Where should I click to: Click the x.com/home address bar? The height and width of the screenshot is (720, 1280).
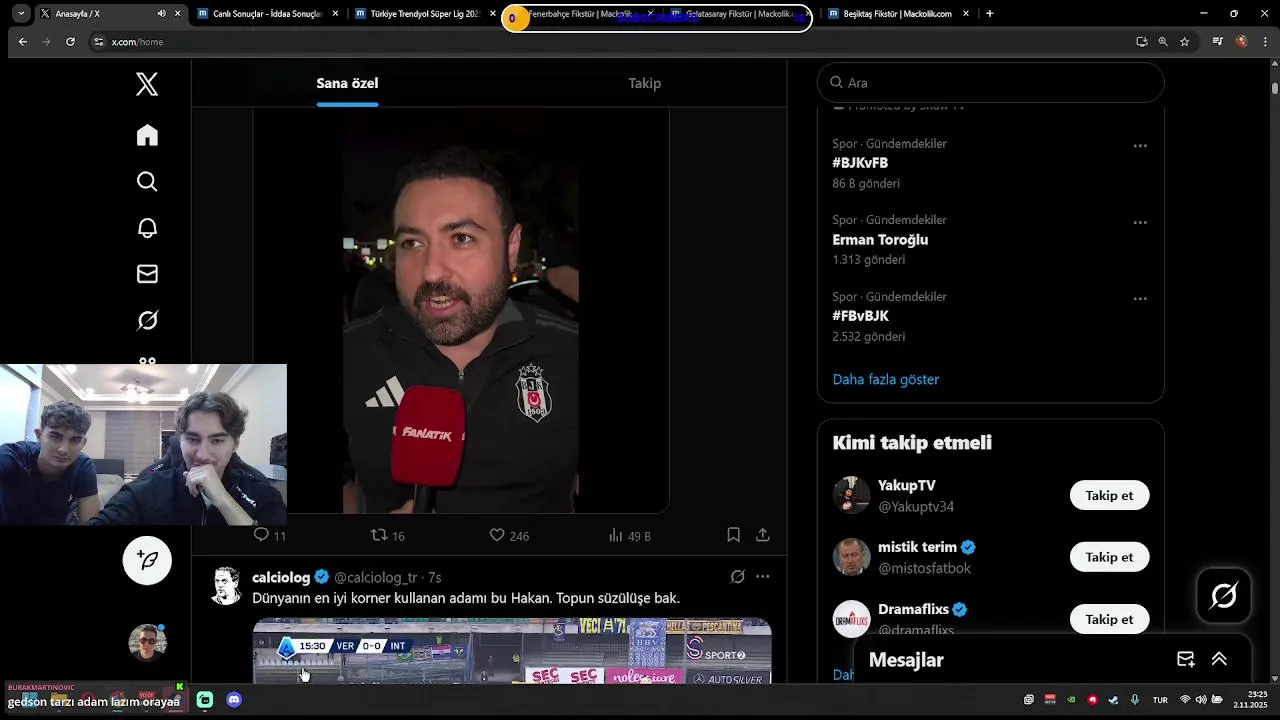(x=610, y=42)
